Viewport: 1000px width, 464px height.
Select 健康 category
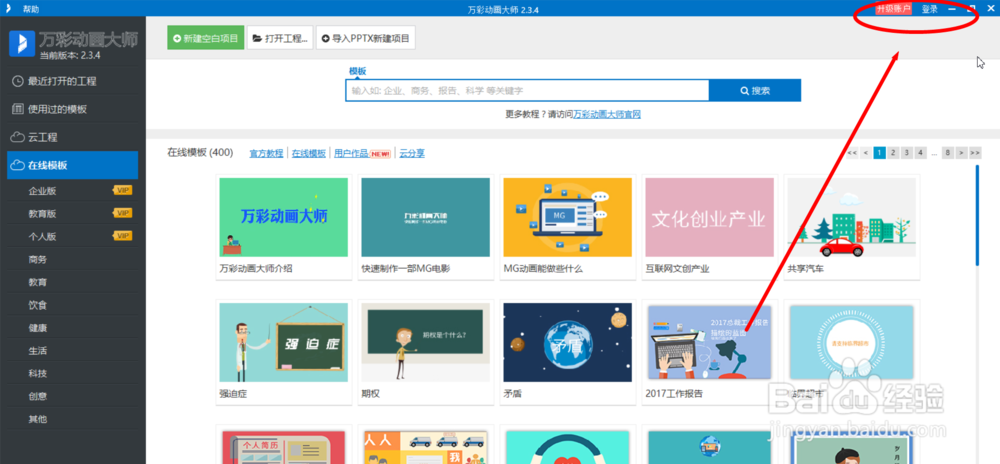38,328
